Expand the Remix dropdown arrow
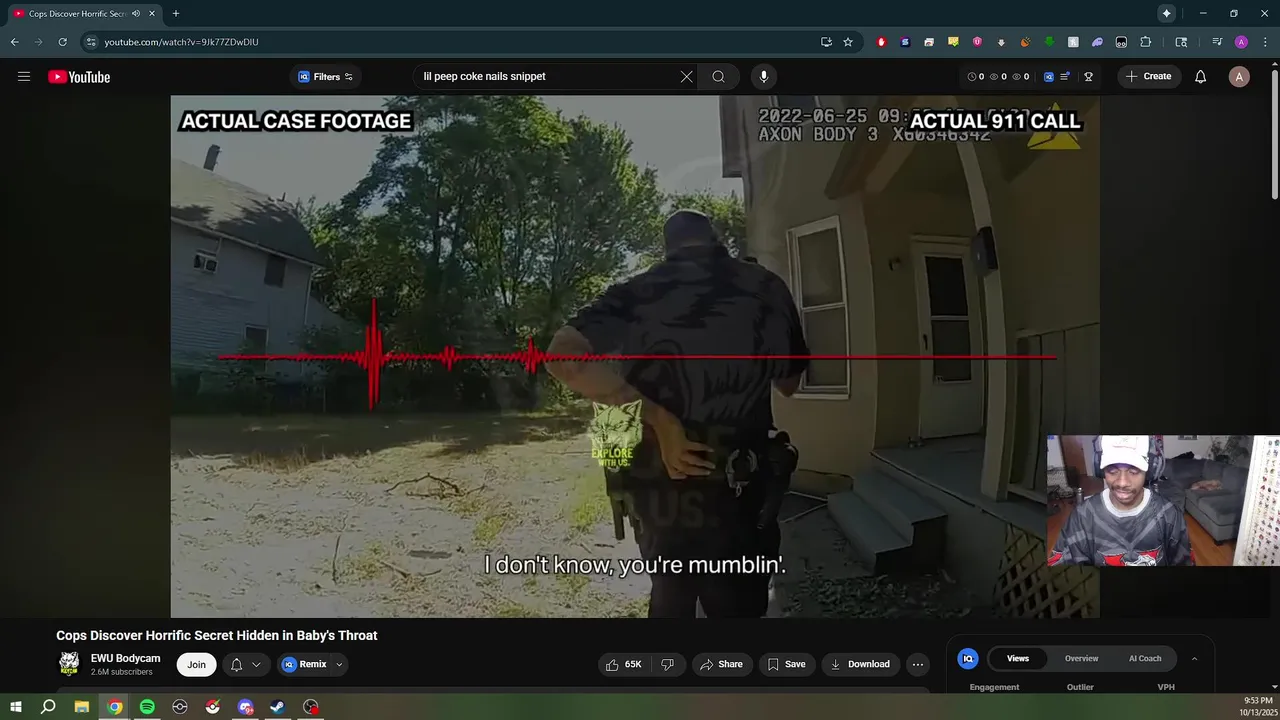 (339, 664)
